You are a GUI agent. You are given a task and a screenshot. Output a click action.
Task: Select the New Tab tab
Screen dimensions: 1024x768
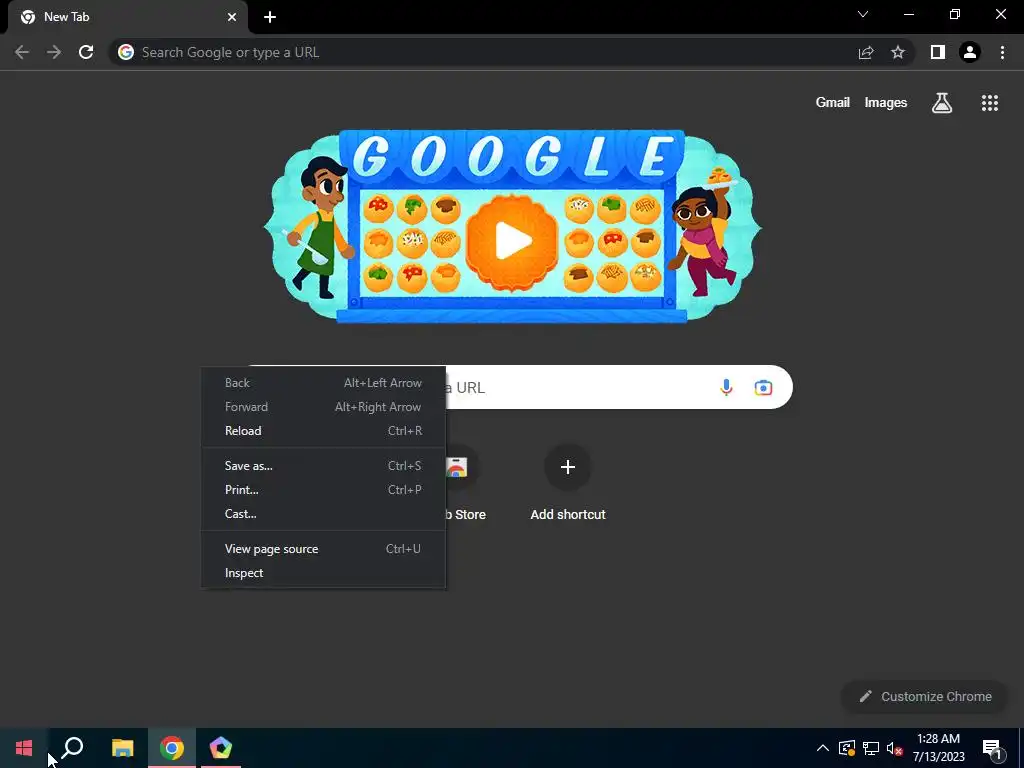(127, 17)
